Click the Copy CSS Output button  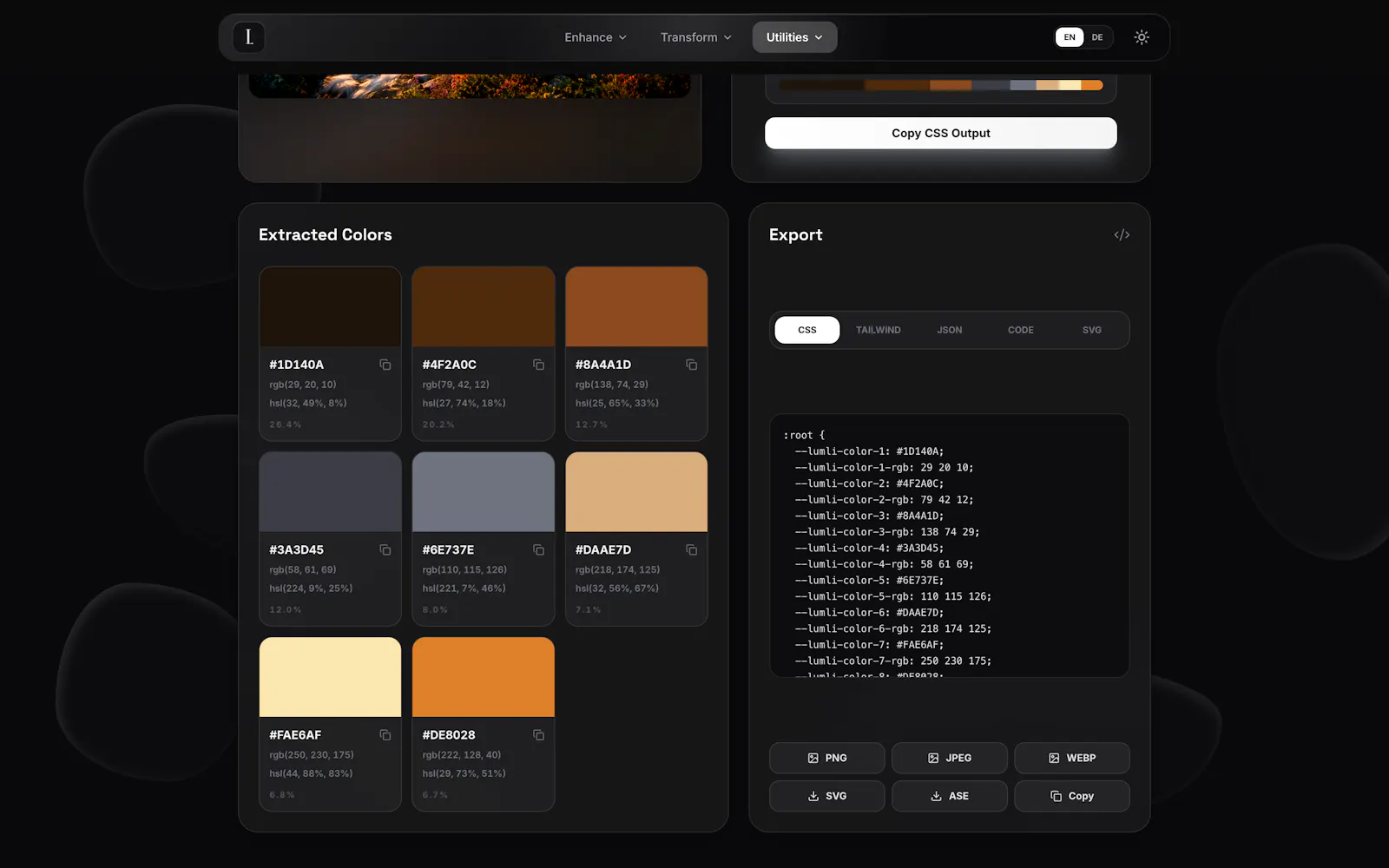coord(941,133)
